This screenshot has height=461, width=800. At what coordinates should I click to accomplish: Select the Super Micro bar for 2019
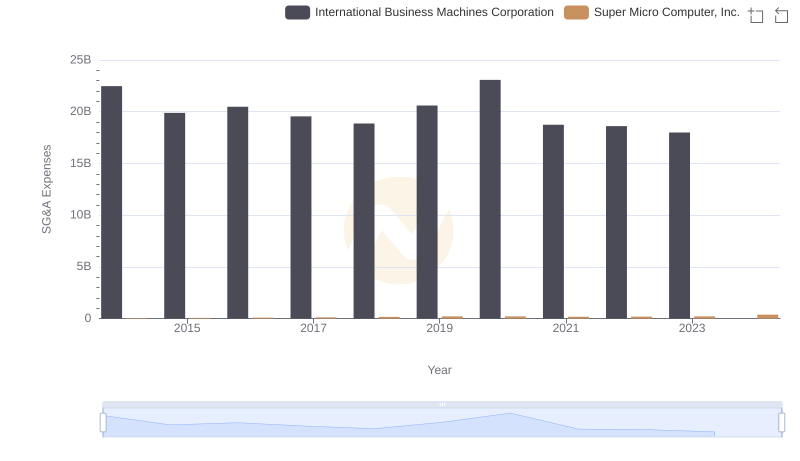(x=452, y=317)
